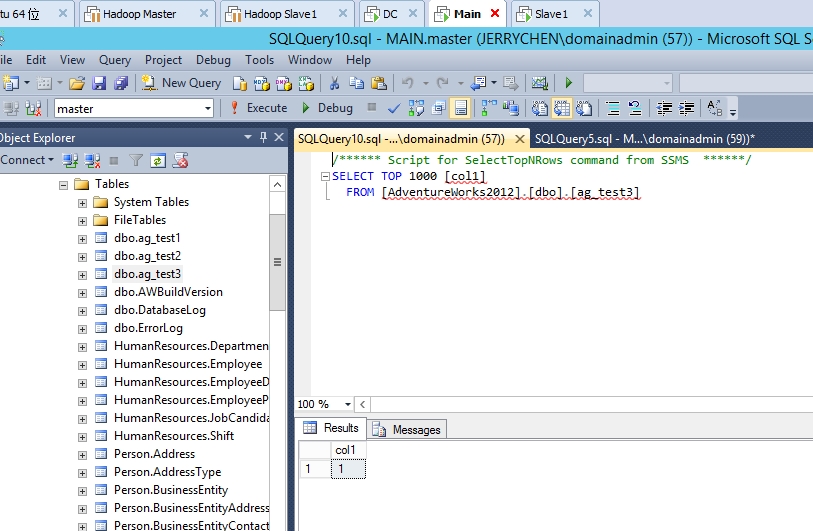Click Analysis Services XMLA Query icon

[306, 83]
